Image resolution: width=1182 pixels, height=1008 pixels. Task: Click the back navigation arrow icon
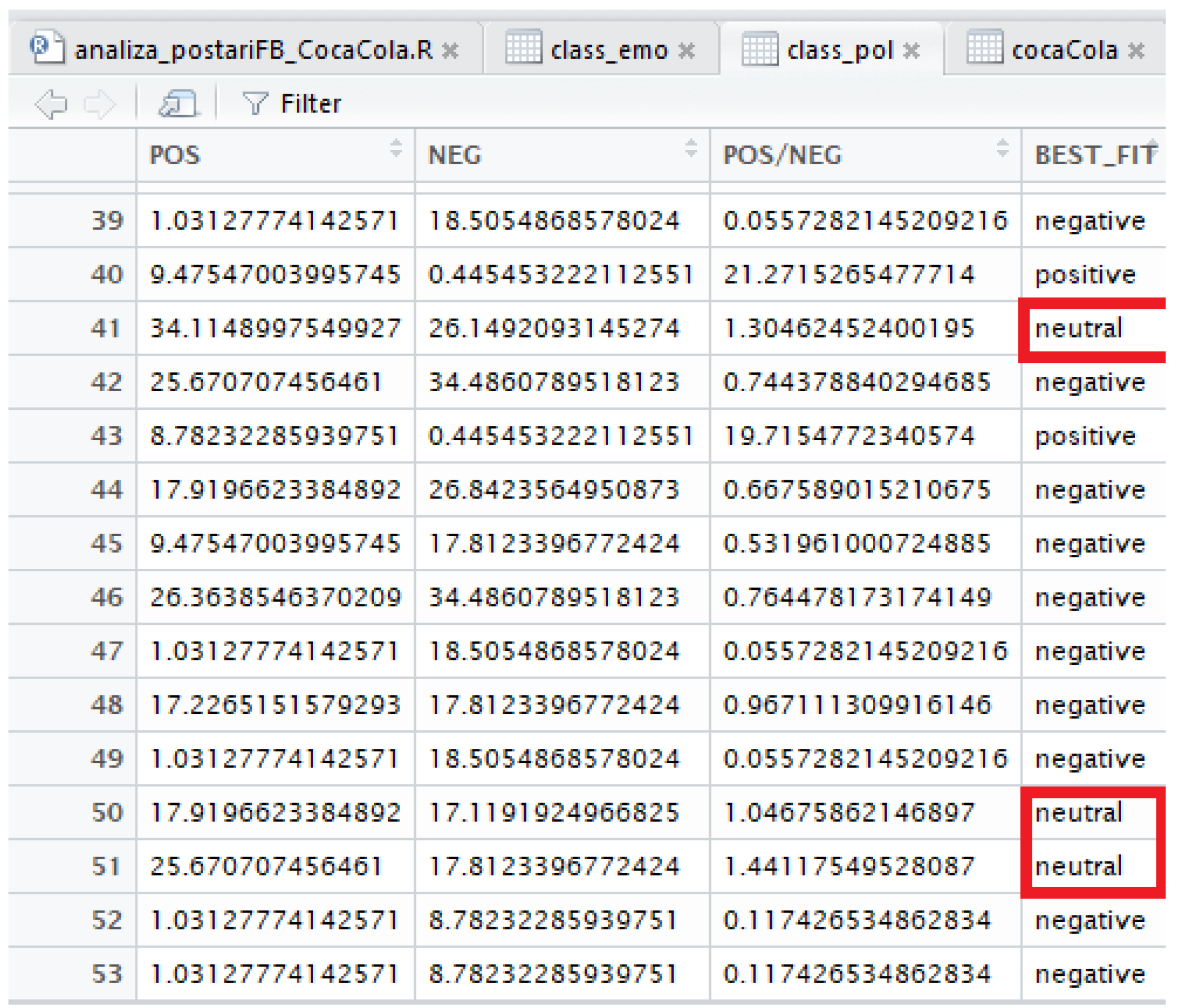51,104
